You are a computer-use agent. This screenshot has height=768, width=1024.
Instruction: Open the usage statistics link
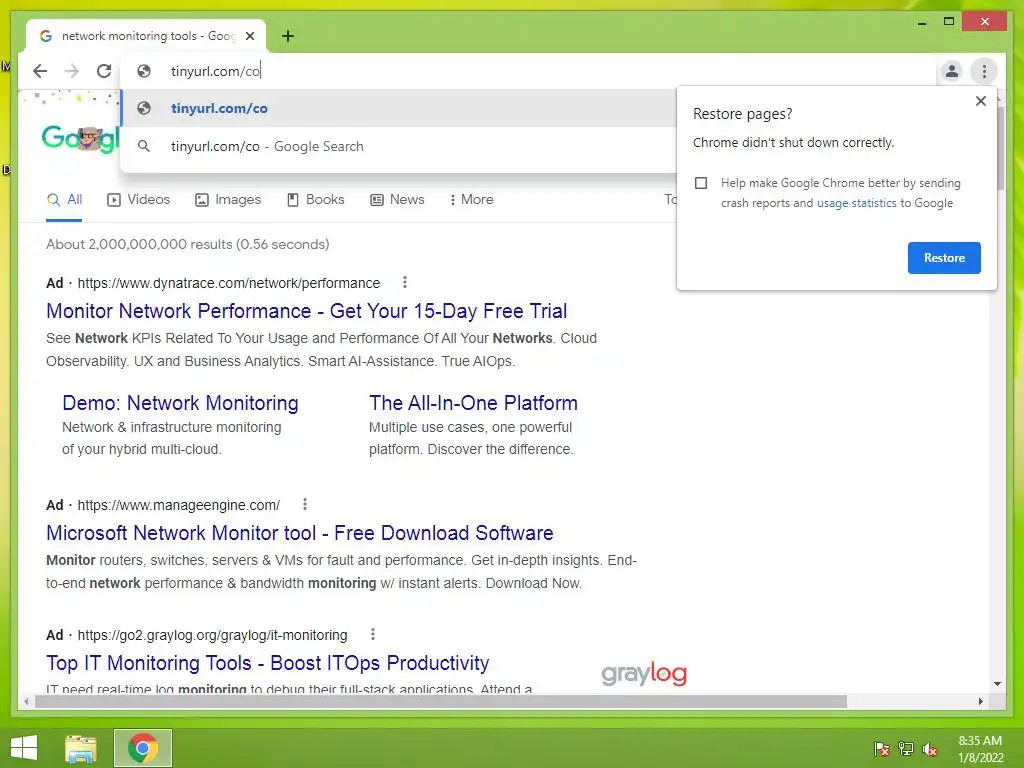[x=856, y=203]
